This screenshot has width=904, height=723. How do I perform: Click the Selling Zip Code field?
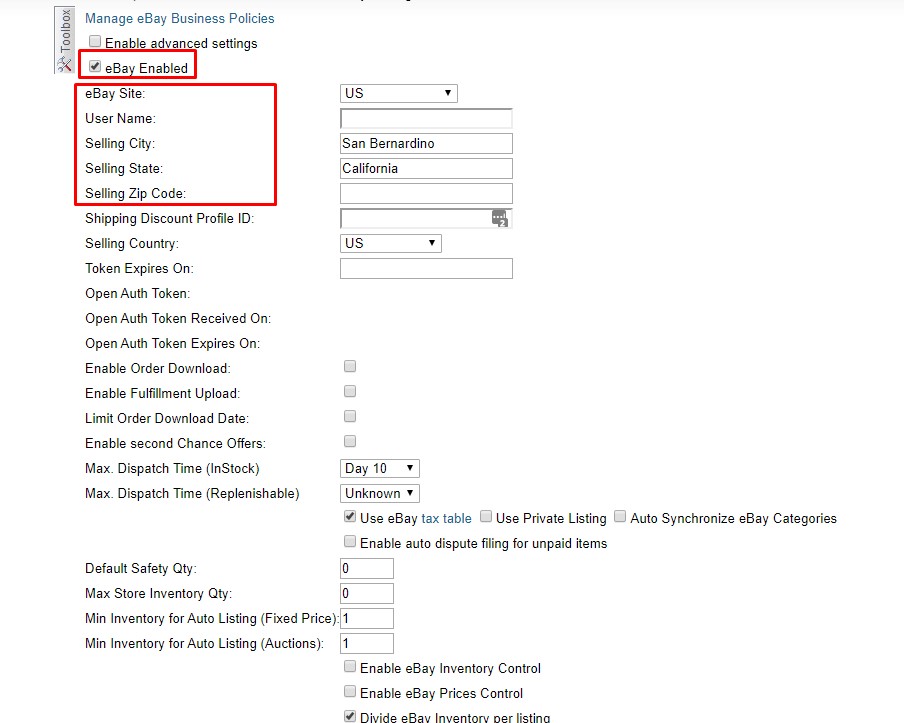426,193
